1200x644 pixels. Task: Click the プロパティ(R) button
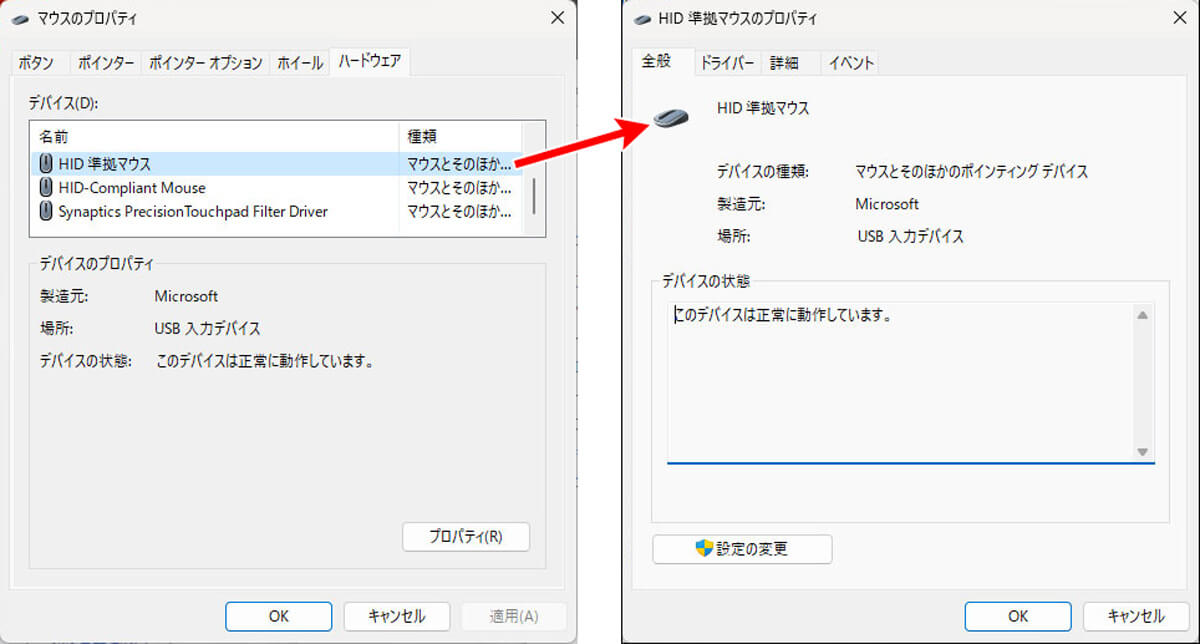[466, 537]
